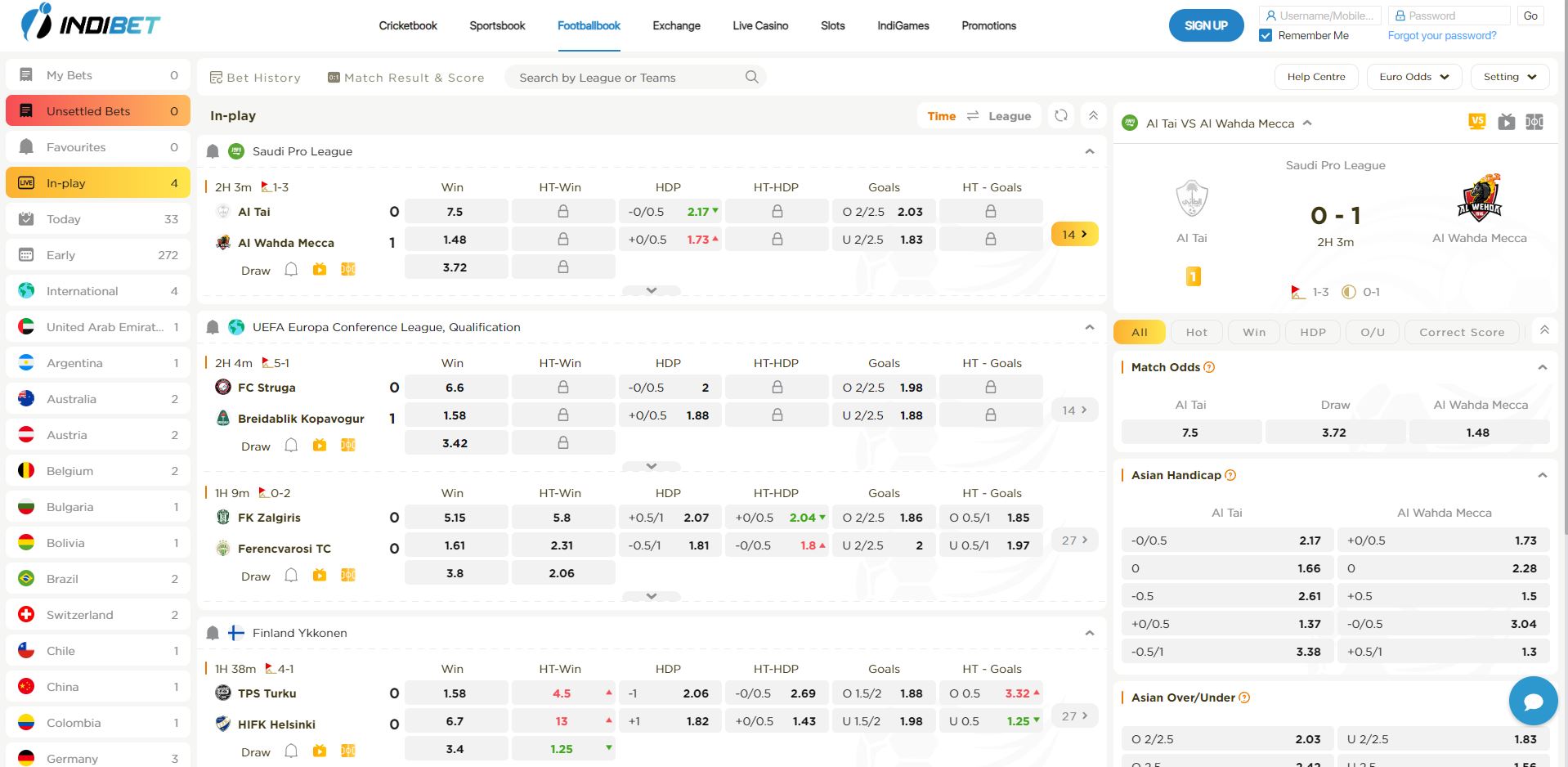This screenshot has height=767, width=1568.
Task: Select Unsettled Bets in sidebar
Action: [x=98, y=111]
